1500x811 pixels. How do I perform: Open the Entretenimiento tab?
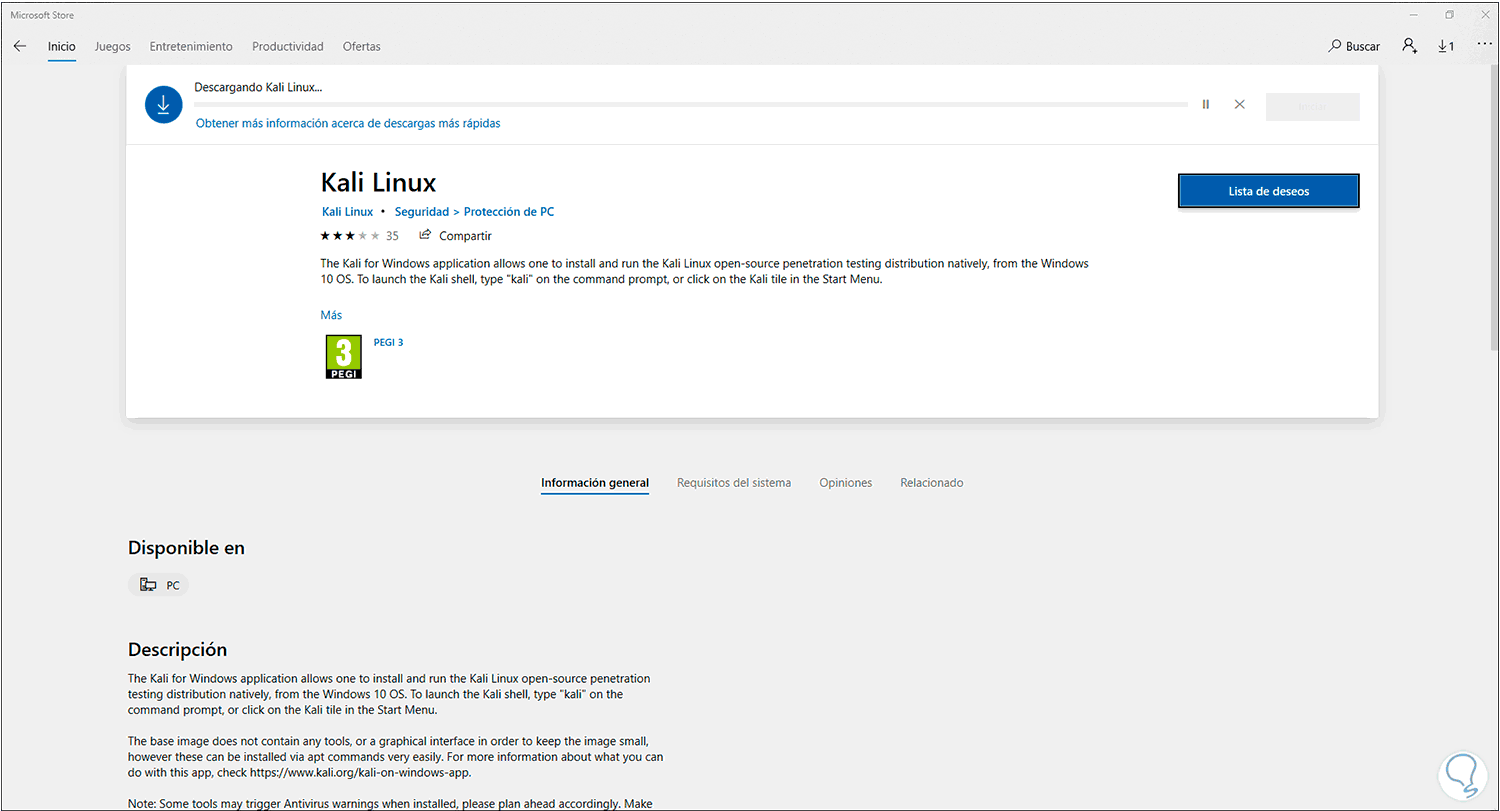coord(191,46)
